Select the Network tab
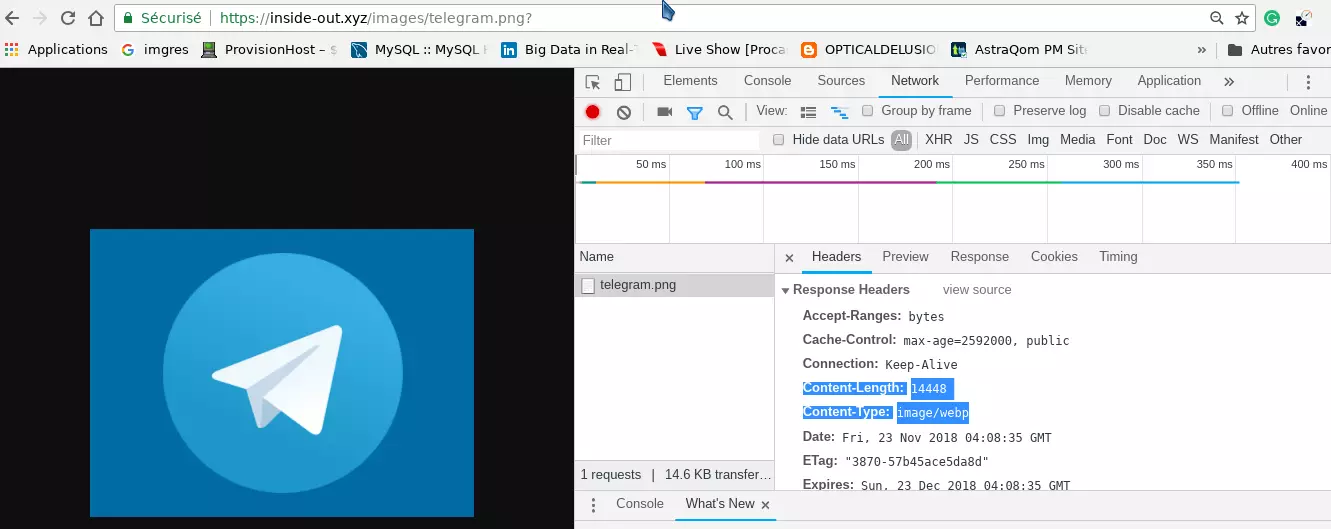Viewport: 1331px width, 529px height. click(915, 81)
